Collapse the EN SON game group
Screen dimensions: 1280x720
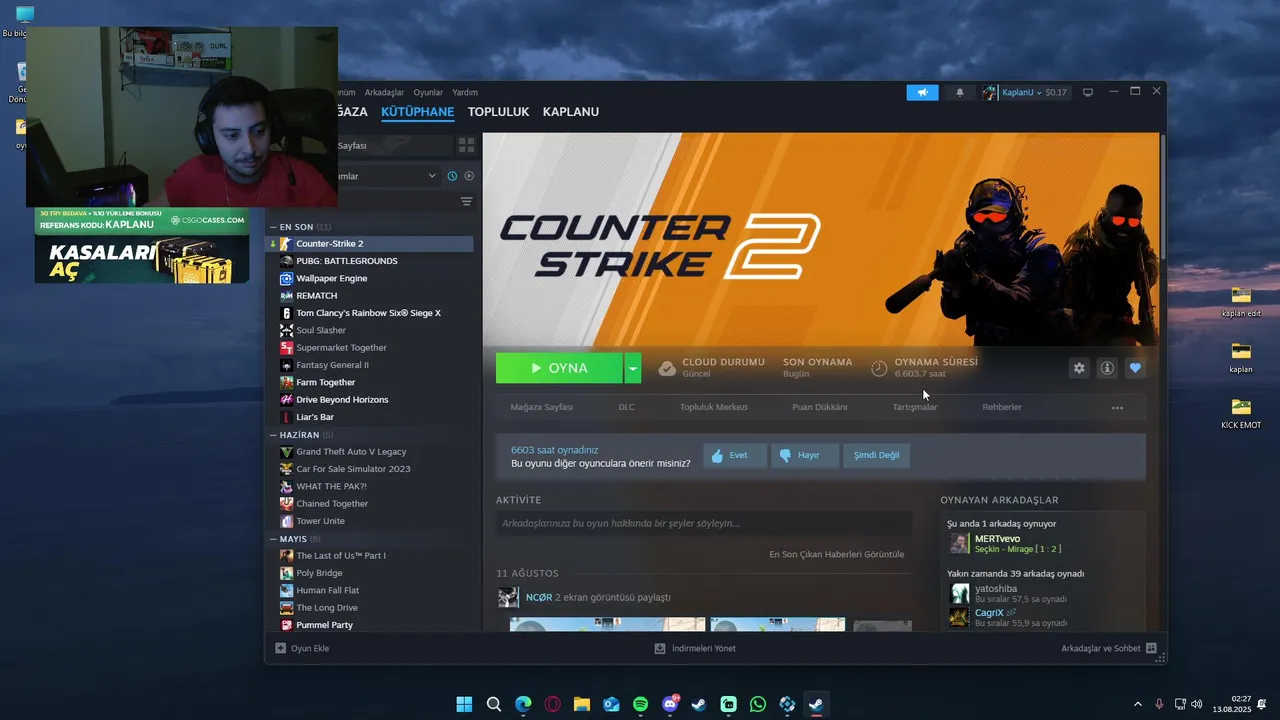point(272,227)
